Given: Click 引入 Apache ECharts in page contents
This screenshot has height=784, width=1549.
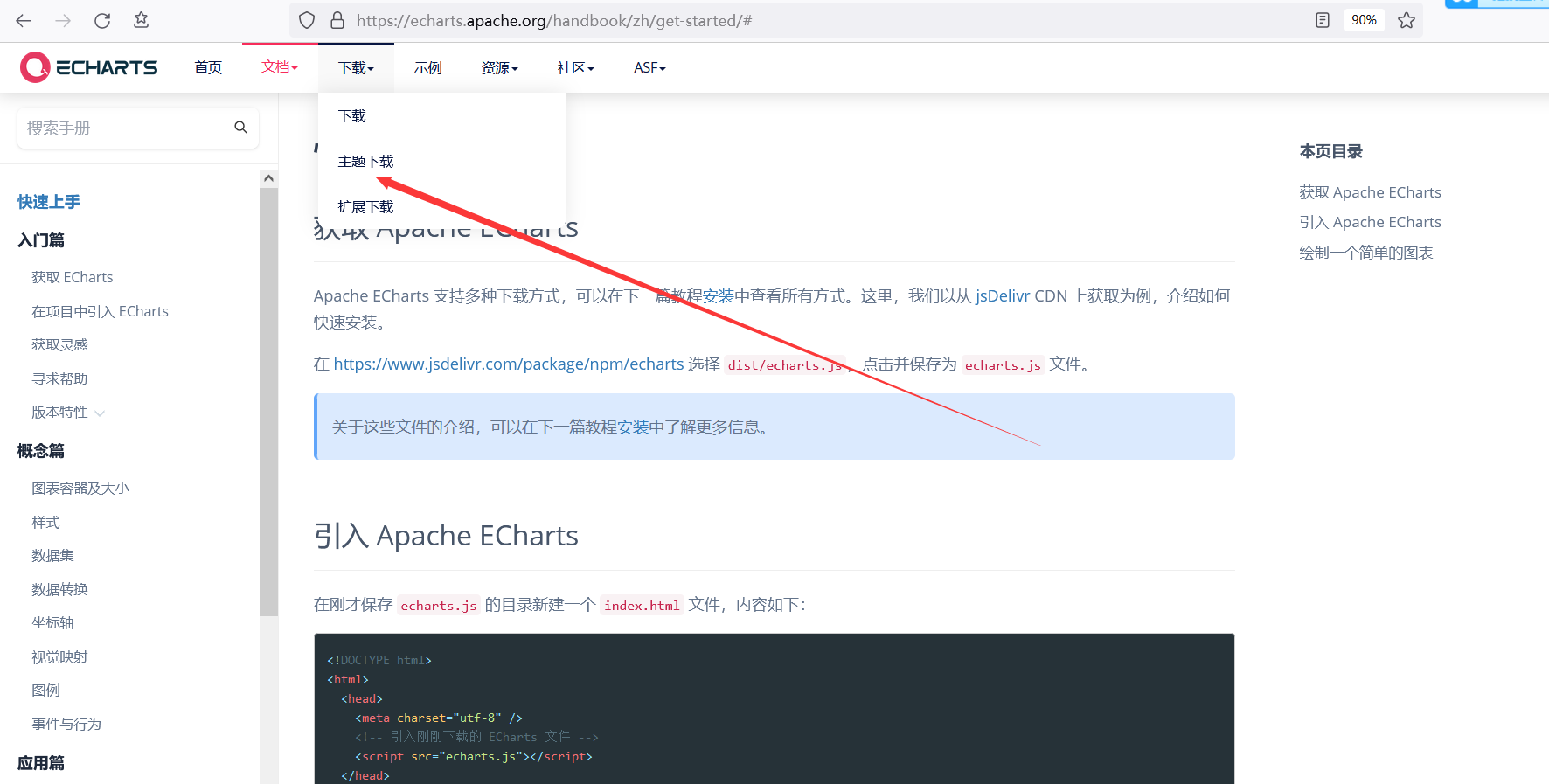Looking at the screenshot, I should click(x=1370, y=222).
